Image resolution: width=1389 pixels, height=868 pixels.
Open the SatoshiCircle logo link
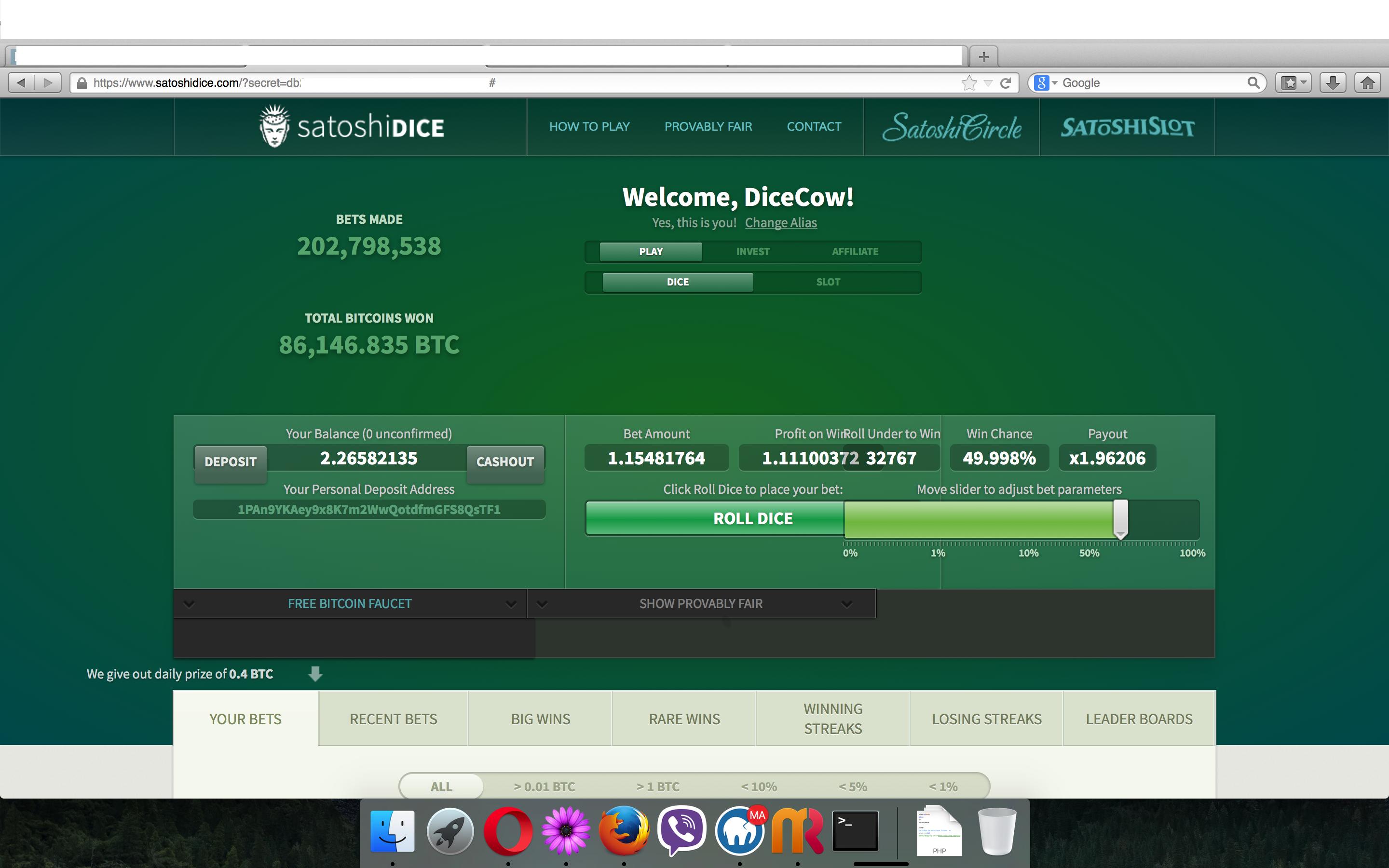point(952,127)
